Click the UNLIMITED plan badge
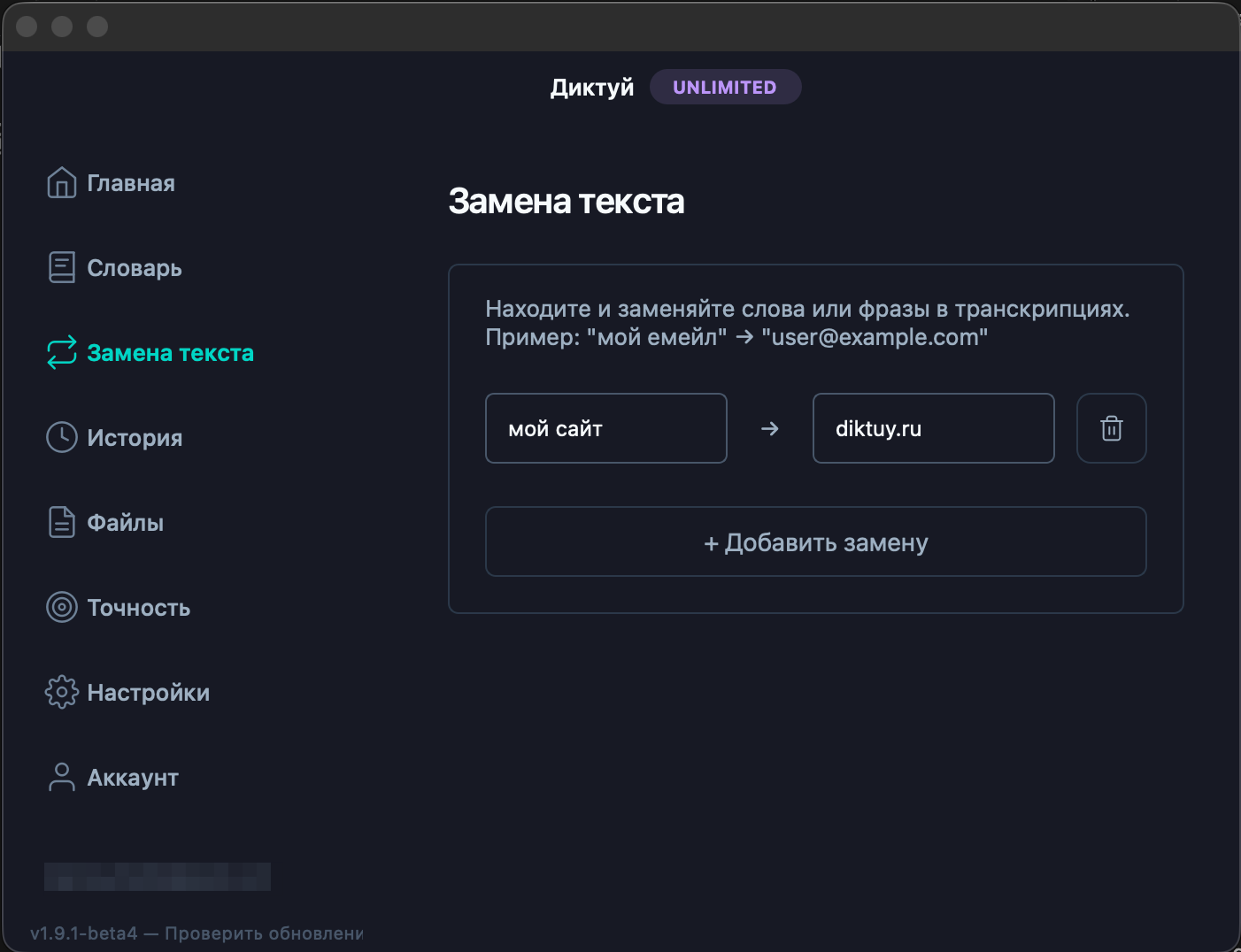Screen dimensions: 1241x952 (725, 87)
